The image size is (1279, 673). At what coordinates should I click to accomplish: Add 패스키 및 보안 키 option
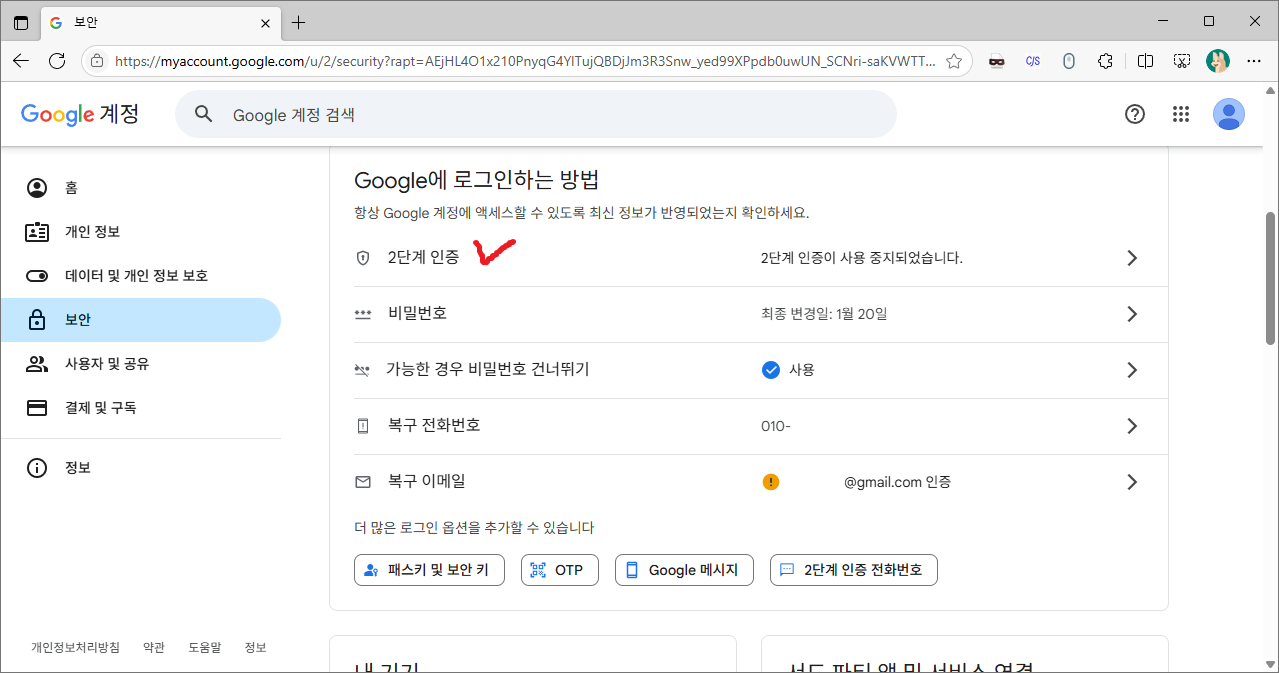(429, 570)
